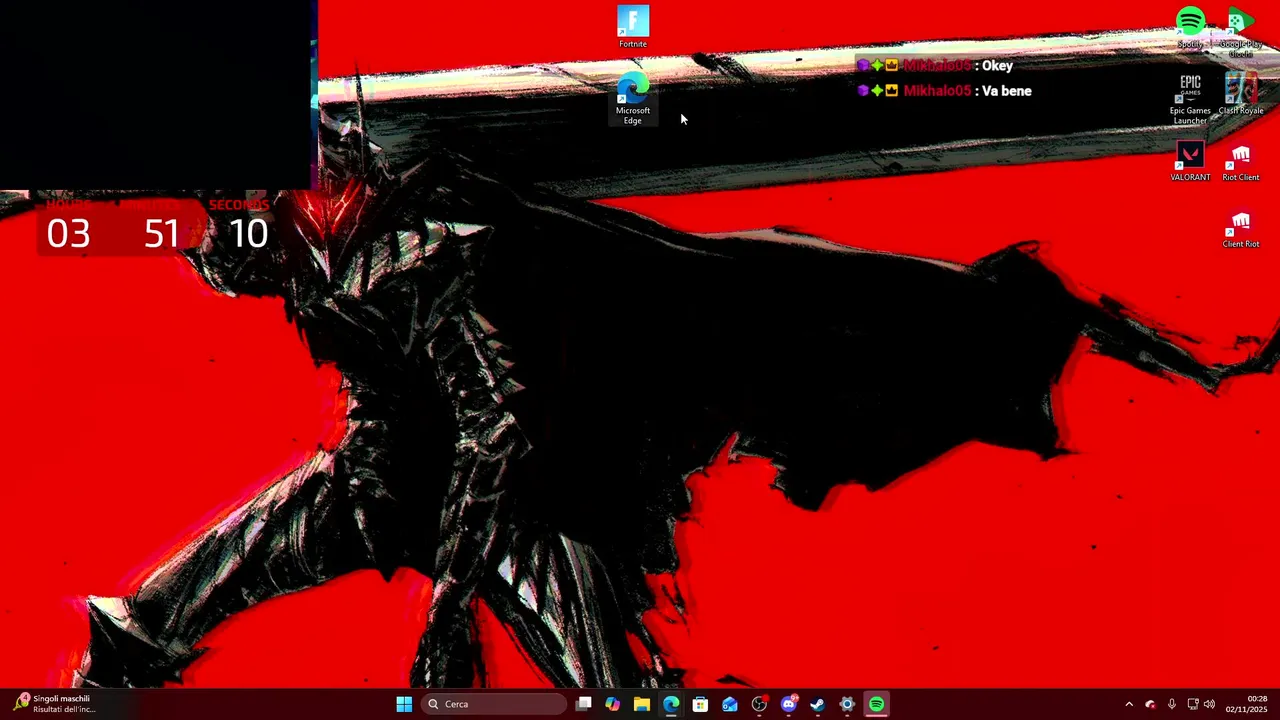Viewport: 1280px width, 720px height.
Task: Open the Fortnite desktop shortcut
Action: point(633,27)
